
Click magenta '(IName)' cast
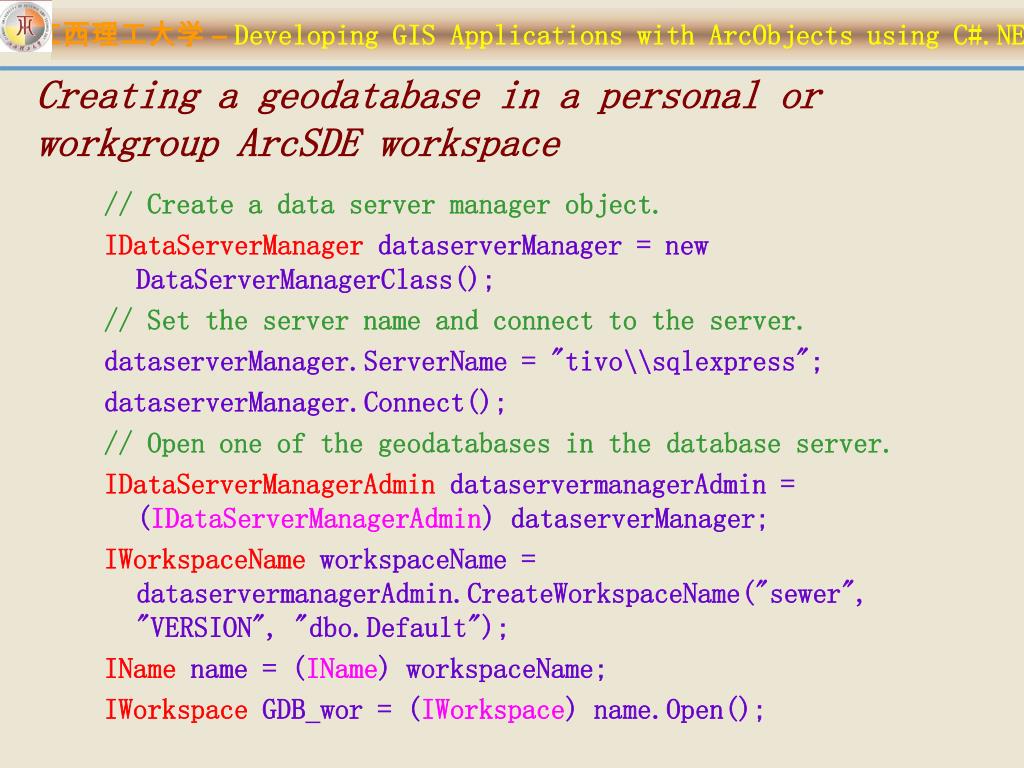342,669
